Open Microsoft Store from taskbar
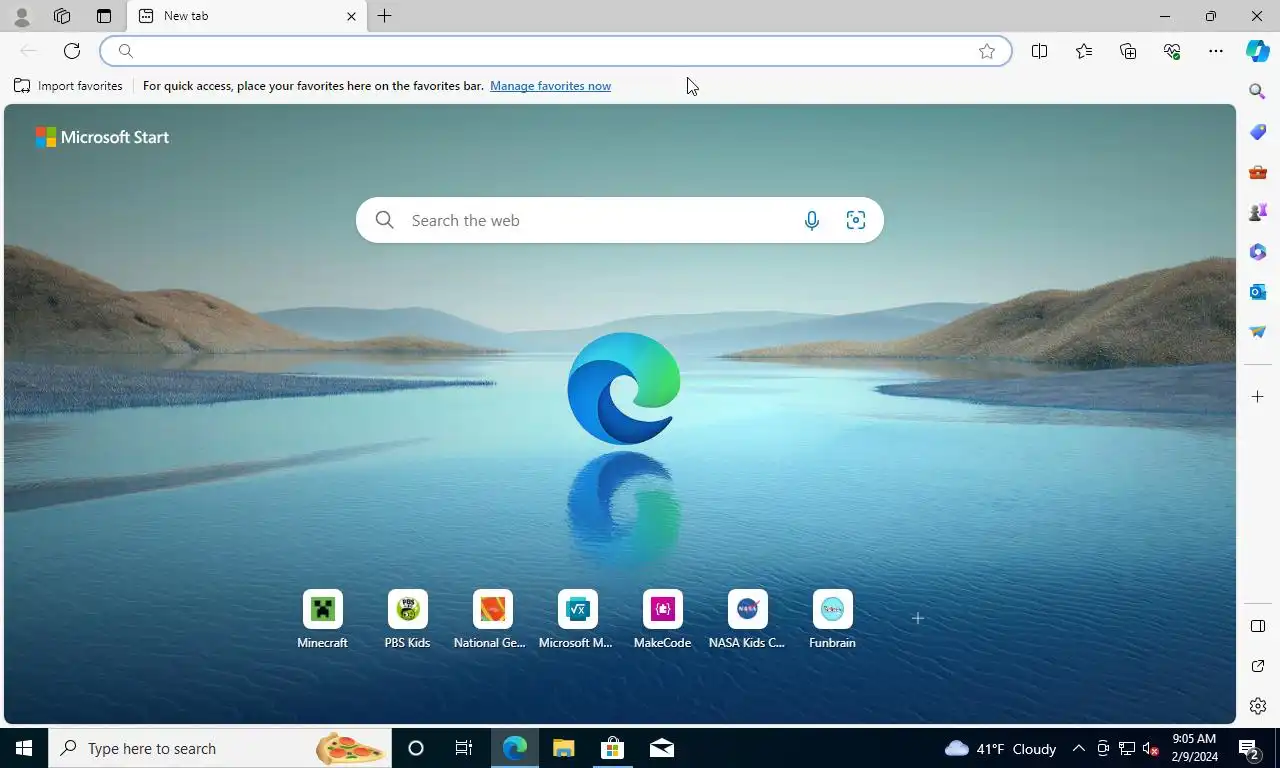1280x768 pixels. pos(612,748)
